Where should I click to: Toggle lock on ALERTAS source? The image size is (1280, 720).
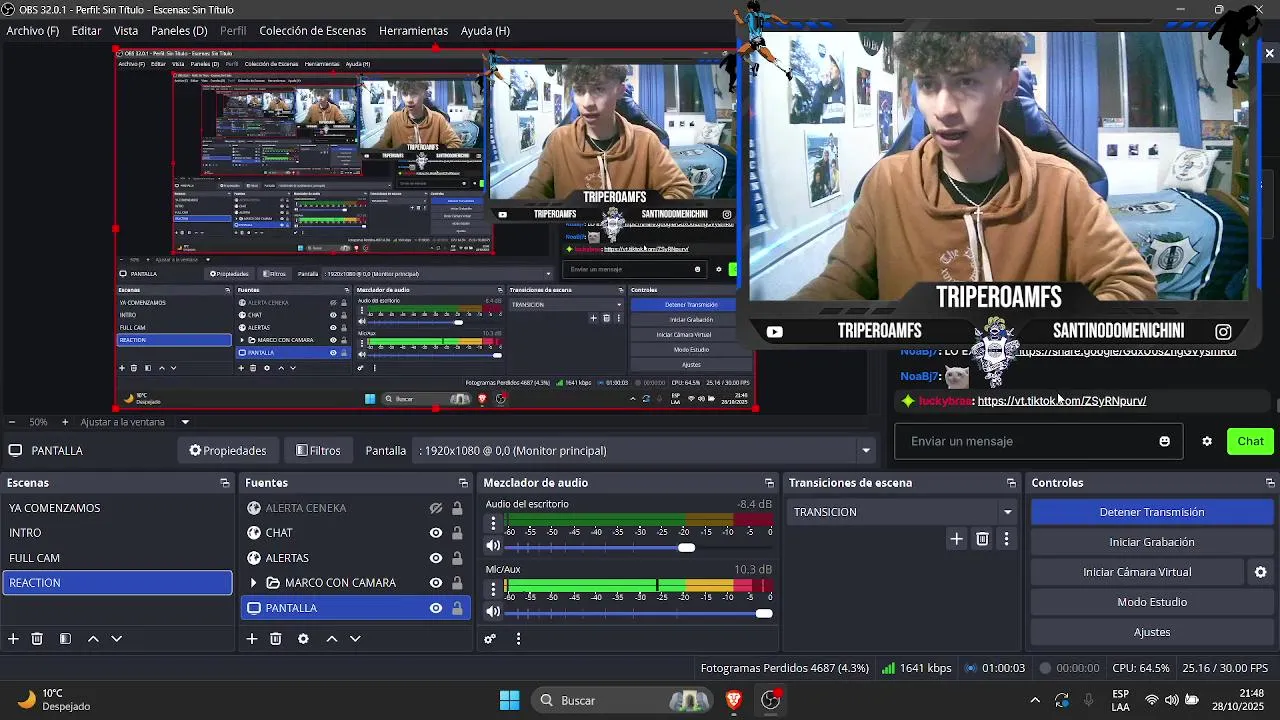(x=457, y=558)
